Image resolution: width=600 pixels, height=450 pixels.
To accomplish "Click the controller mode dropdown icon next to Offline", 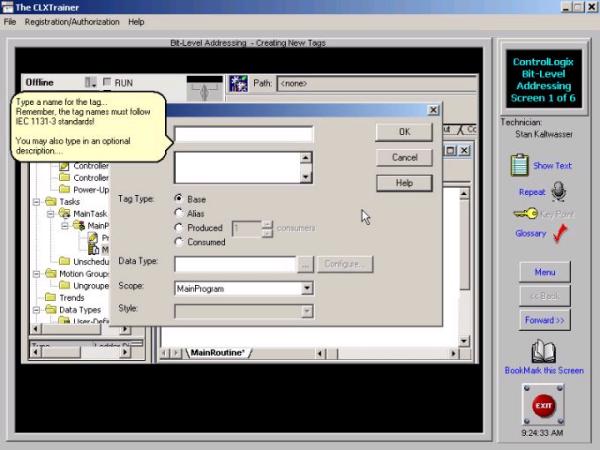I will pyautogui.click(x=91, y=82).
